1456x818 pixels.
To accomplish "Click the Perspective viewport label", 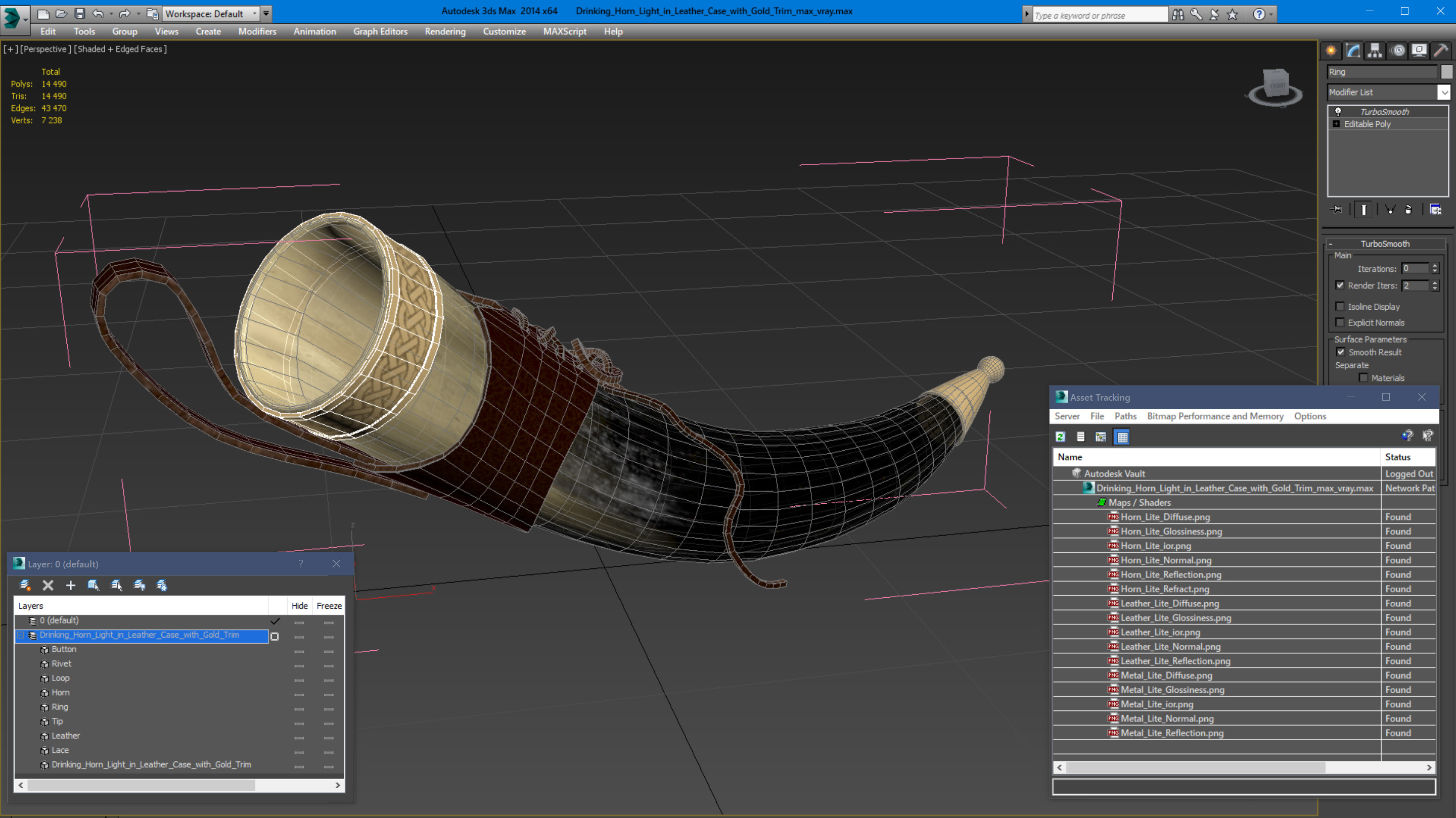I will (46, 49).
